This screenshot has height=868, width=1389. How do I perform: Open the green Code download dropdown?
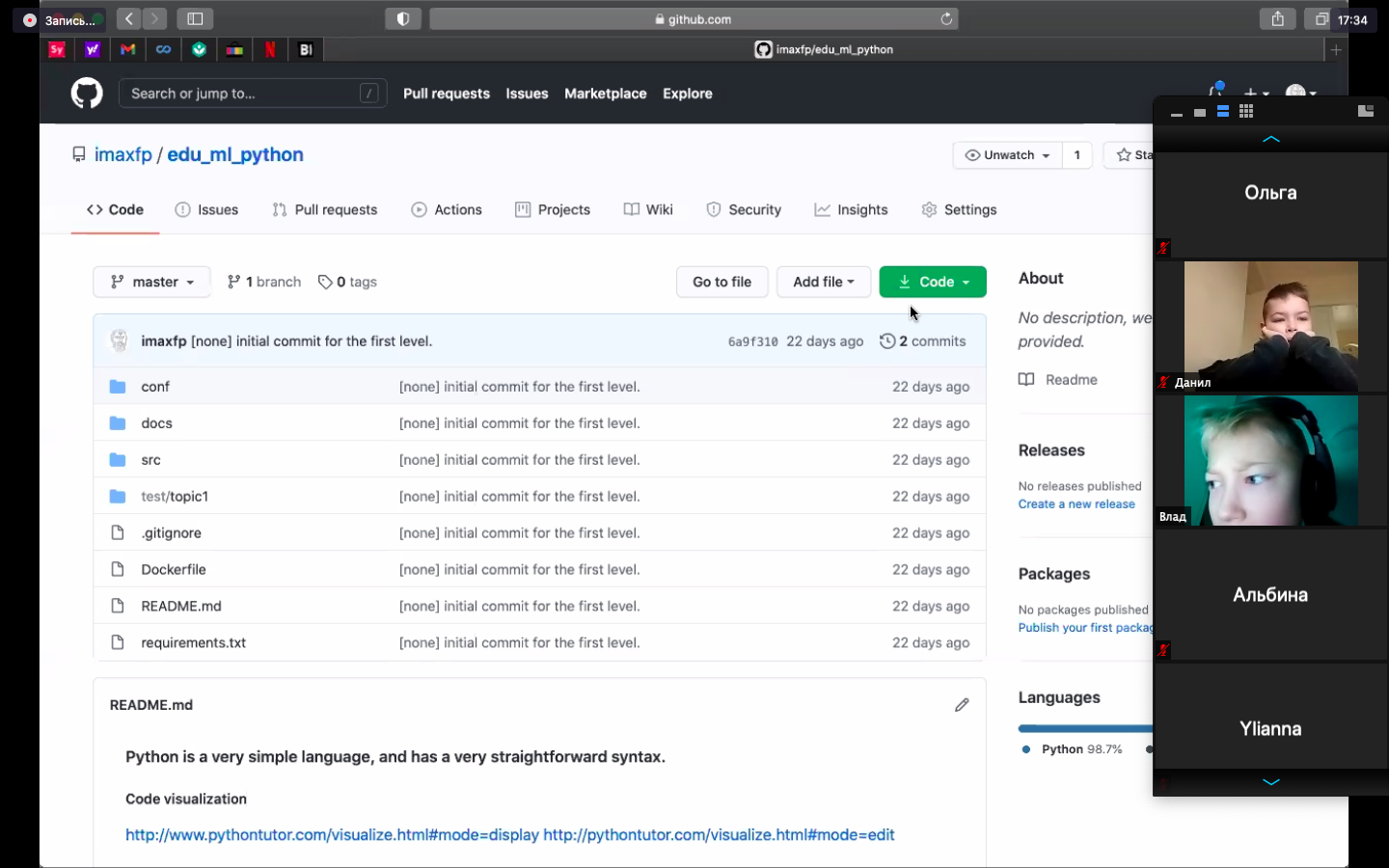tap(933, 282)
